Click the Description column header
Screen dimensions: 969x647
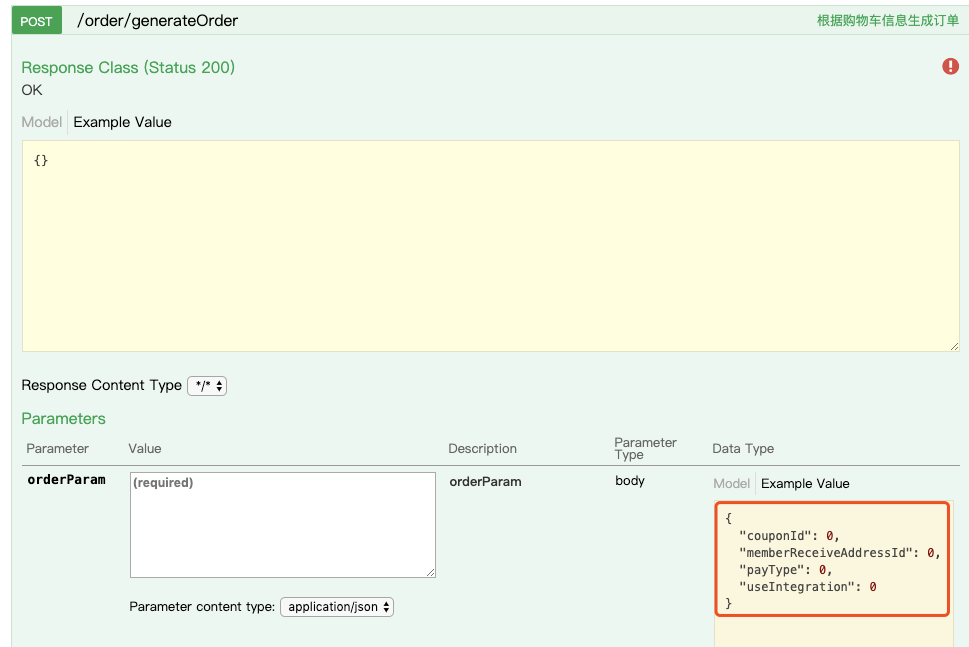pyautogui.click(x=482, y=449)
